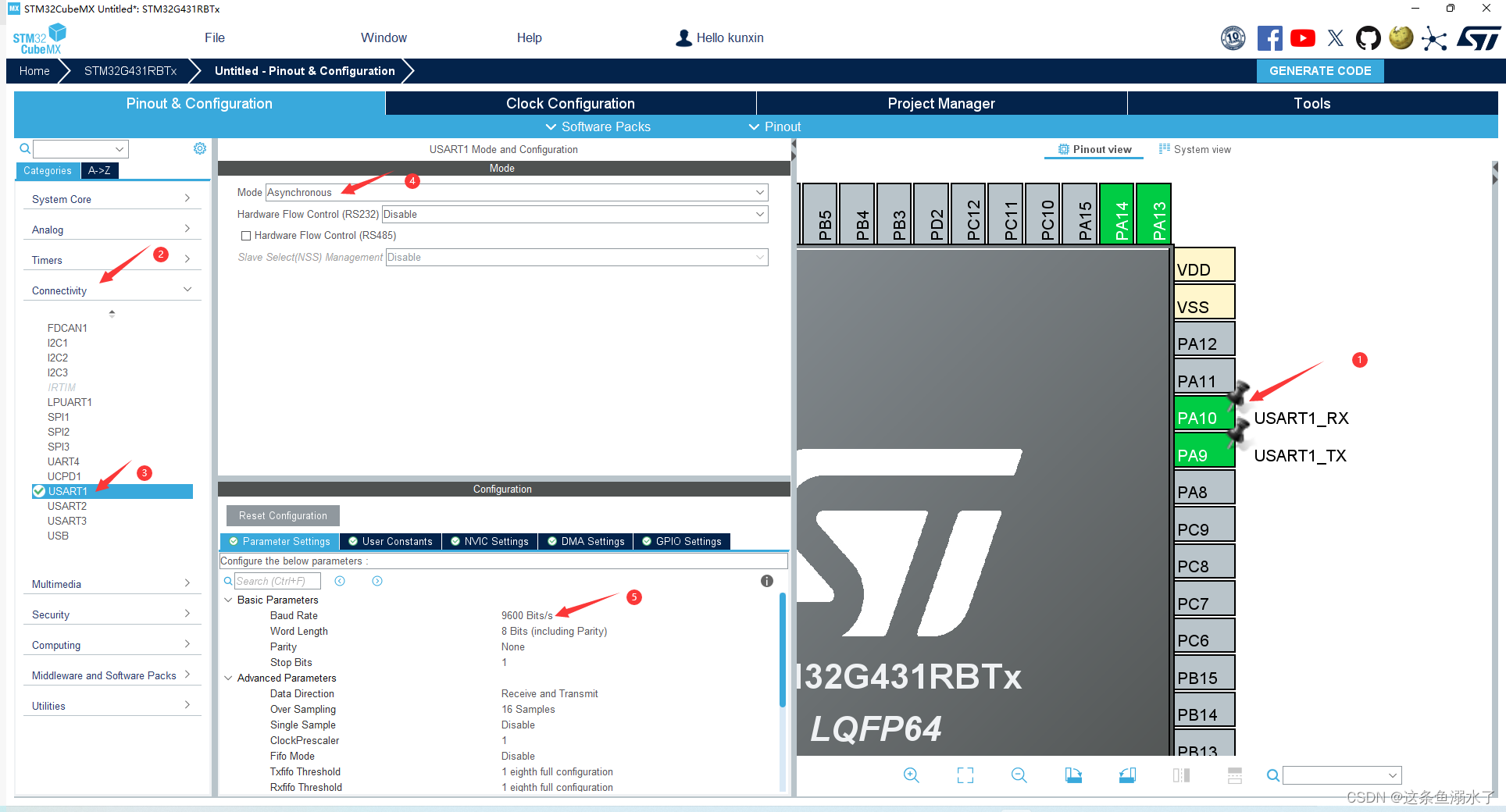
Task: Expand the Analog category
Action: coord(112,230)
